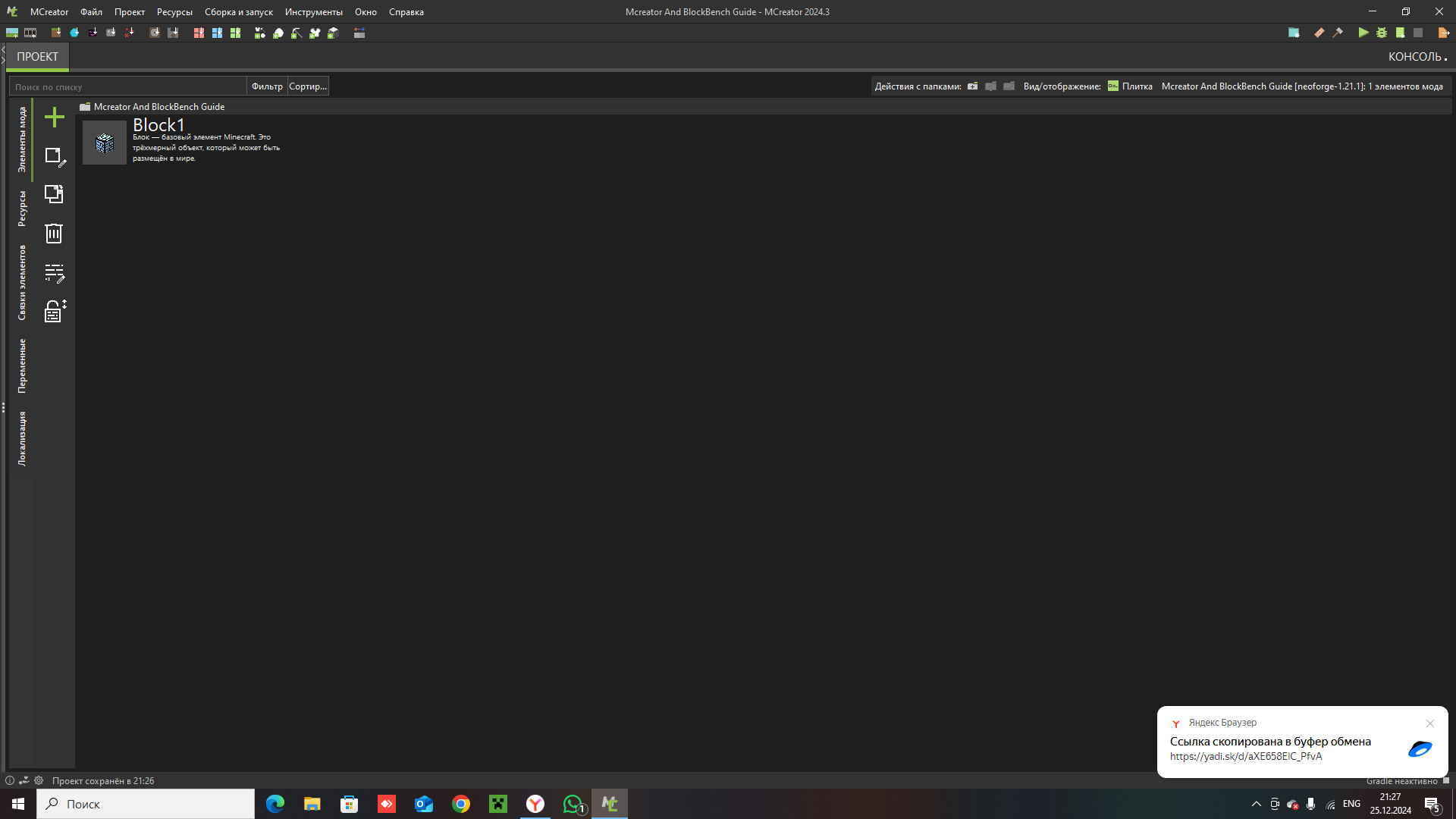Open the Block1 element thumbnail
Image resolution: width=1456 pixels, height=819 pixels.
(104, 142)
